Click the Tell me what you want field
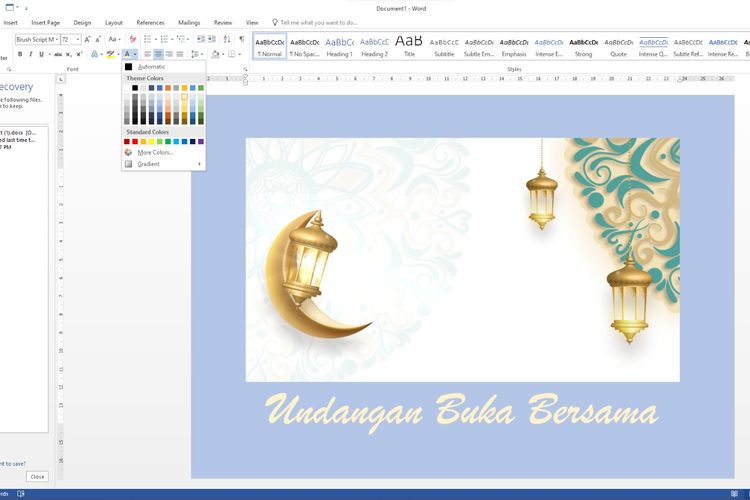Screen dimensions: 750x500 [318, 22]
